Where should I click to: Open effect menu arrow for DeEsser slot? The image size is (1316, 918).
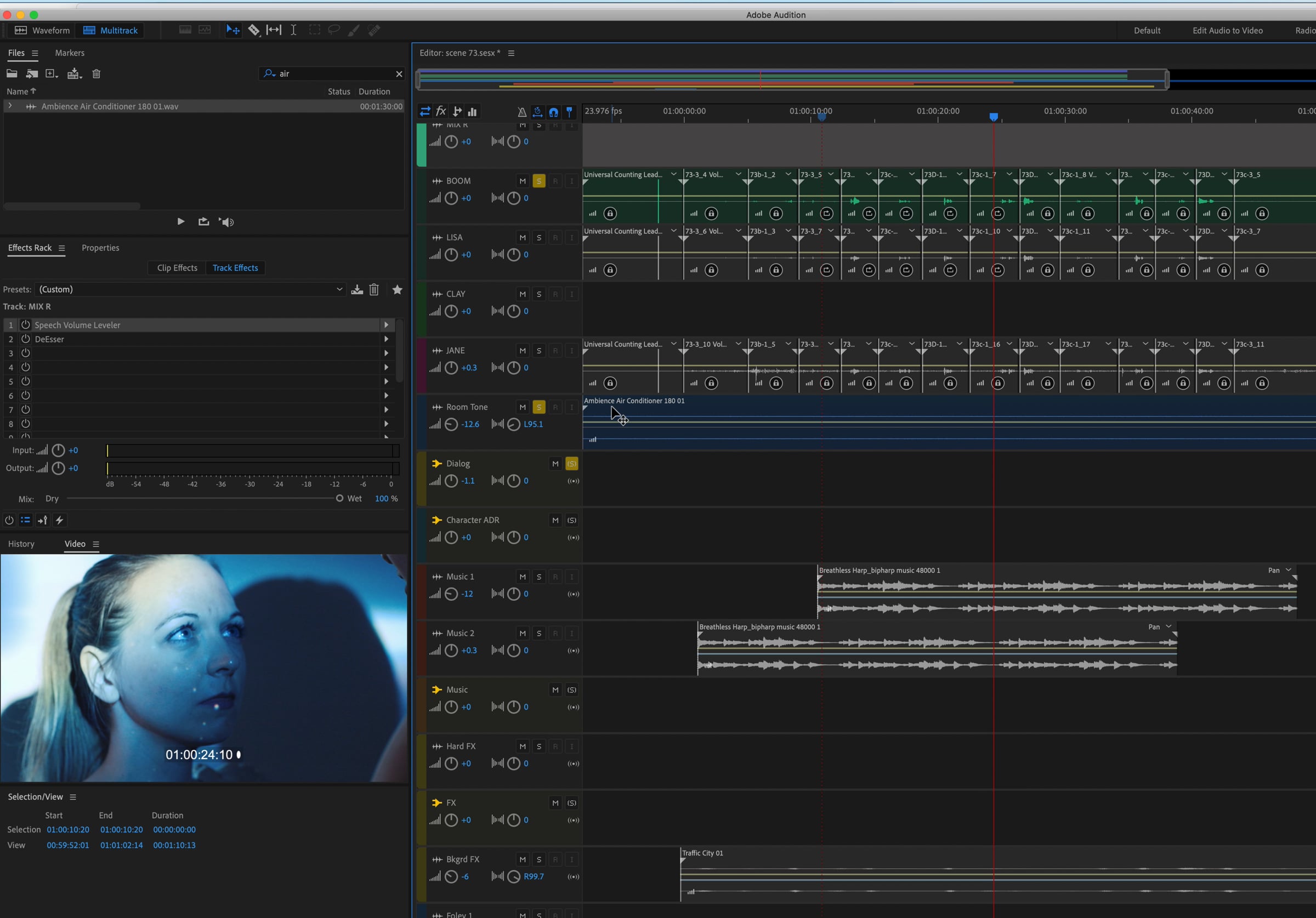pos(387,339)
